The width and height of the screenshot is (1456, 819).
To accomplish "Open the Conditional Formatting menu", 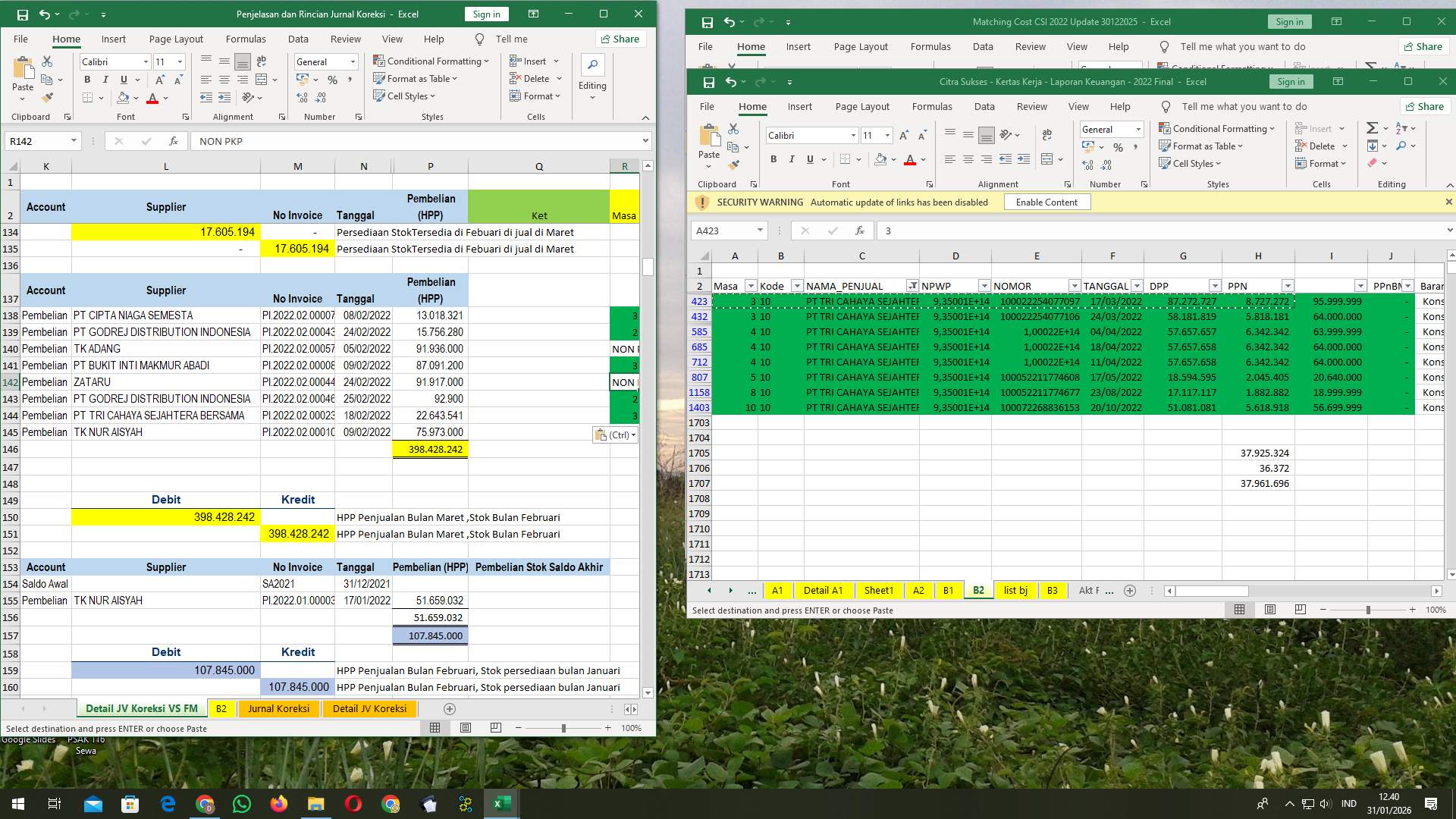I will [x=1217, y=128].
